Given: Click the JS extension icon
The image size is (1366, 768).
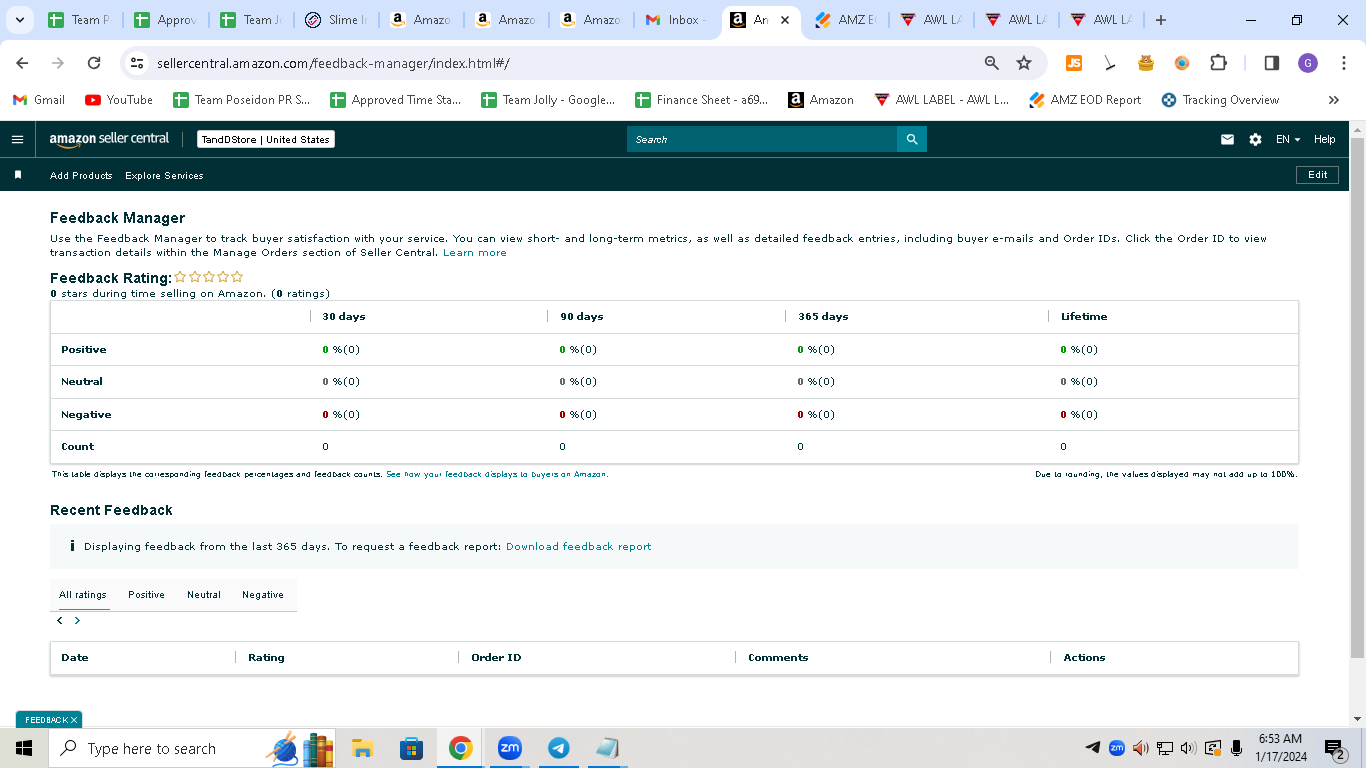Looking at the screenshot, I should click(1074, 63).
